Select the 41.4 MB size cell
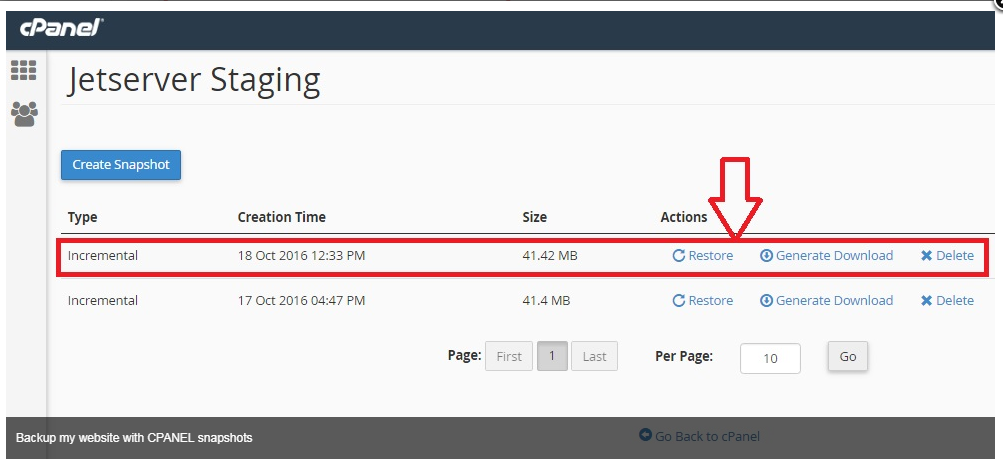Image resolution: width=1003 pixels, height=465 pixels. pyautogui.click(x=546, y=301)
